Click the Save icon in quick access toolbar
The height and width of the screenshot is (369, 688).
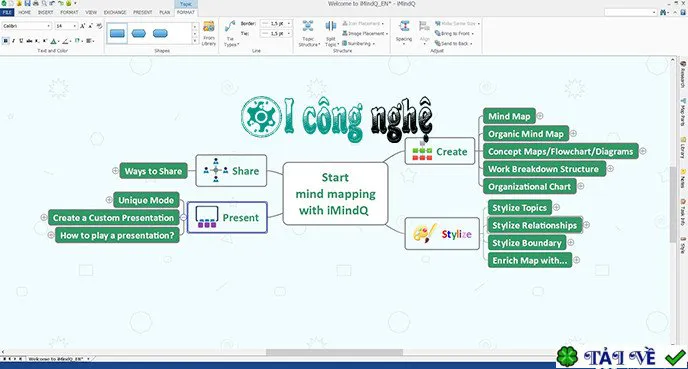click(27, 3)
